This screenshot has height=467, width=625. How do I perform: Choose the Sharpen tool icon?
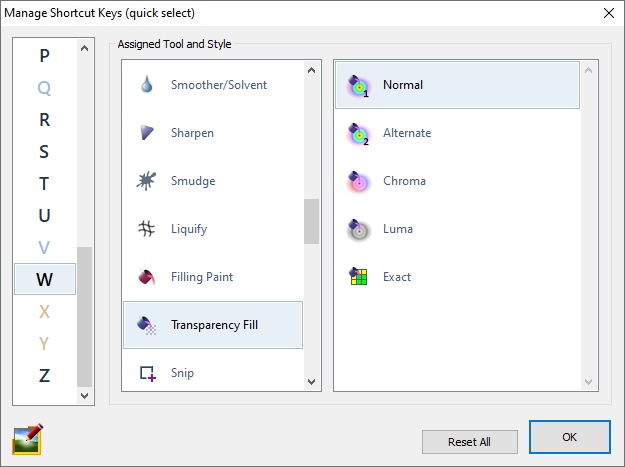click(147, 133)
